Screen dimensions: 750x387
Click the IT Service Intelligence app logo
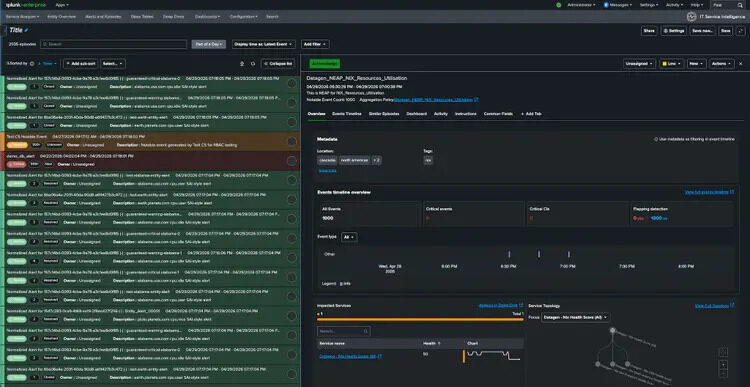[691, 17]
